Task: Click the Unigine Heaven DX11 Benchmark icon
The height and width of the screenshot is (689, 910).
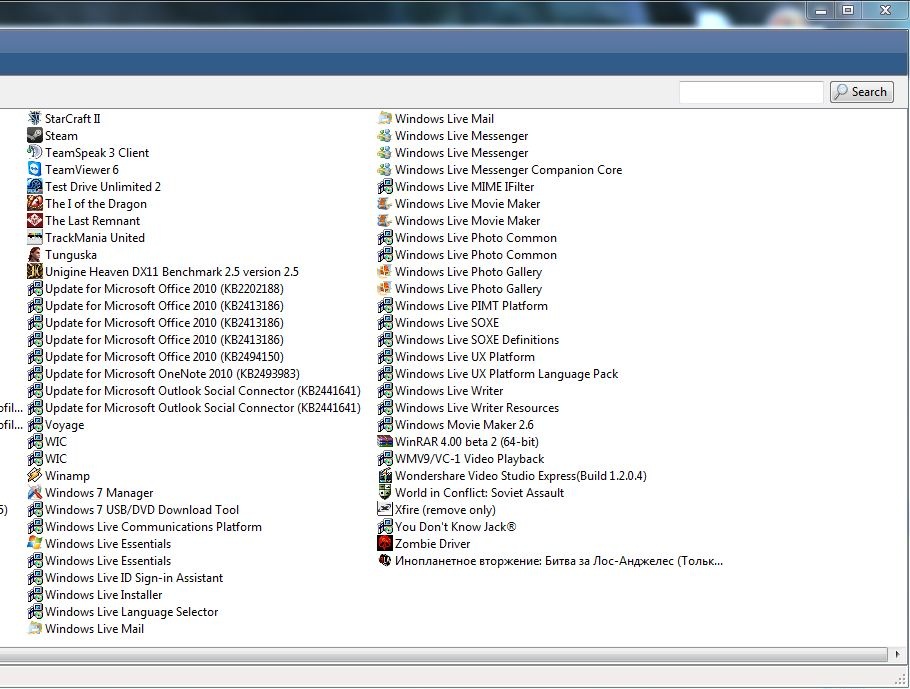Action: (35, 271)
